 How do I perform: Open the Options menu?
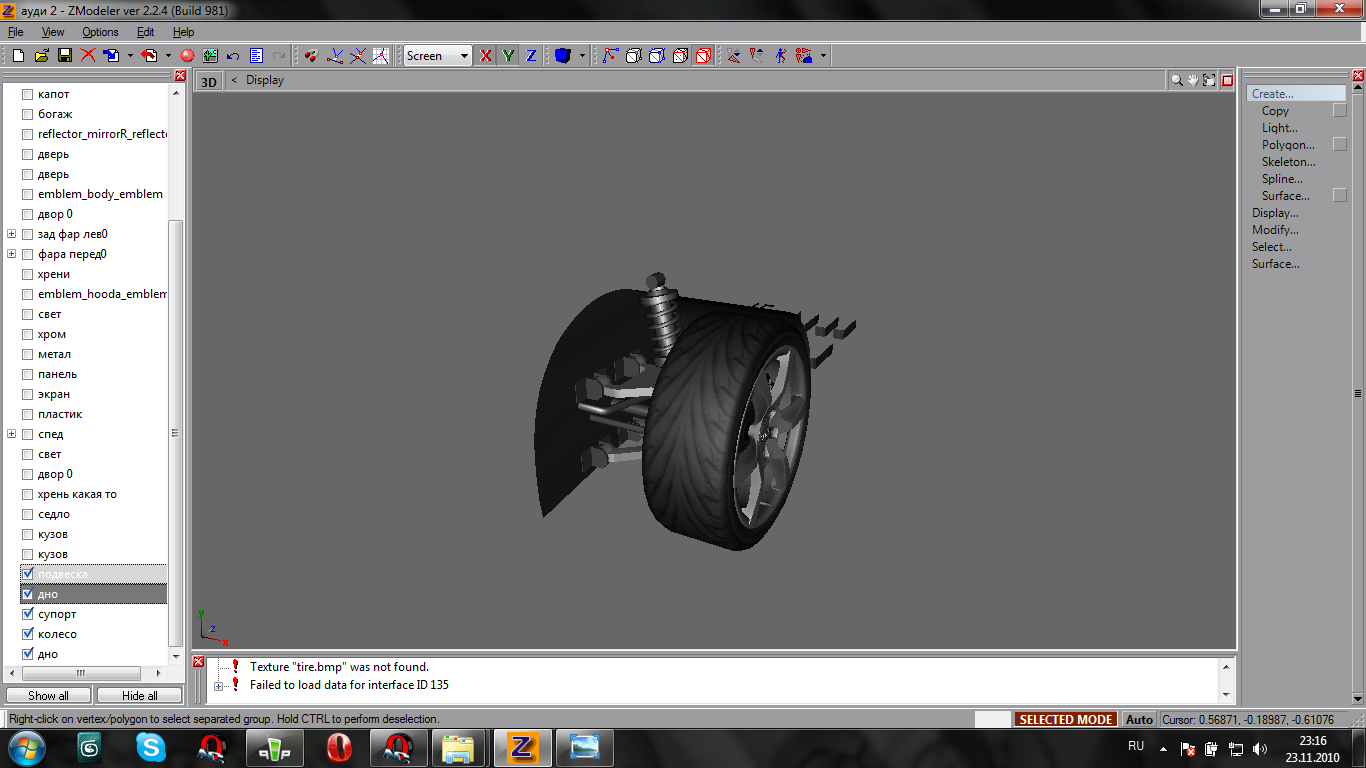coord(100,32)
